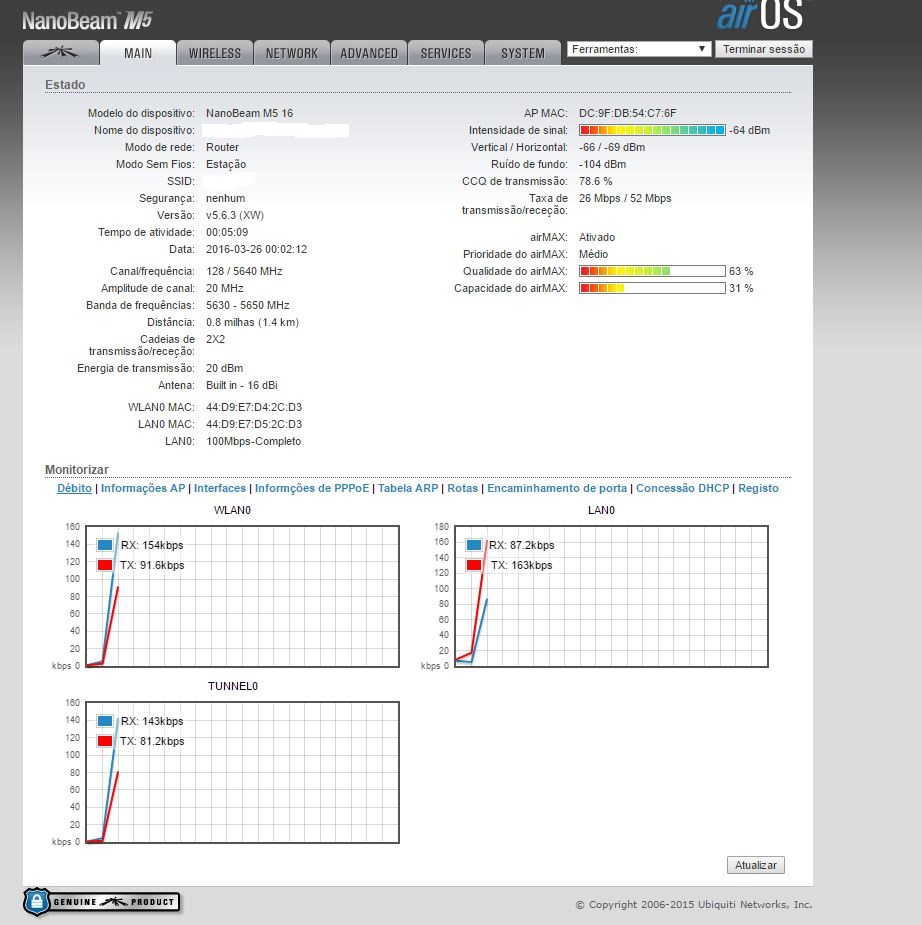Click the Vertical/Horizontal value -66 / -69 dBm
The image size is (922, 925).
(x=612, y=147)
